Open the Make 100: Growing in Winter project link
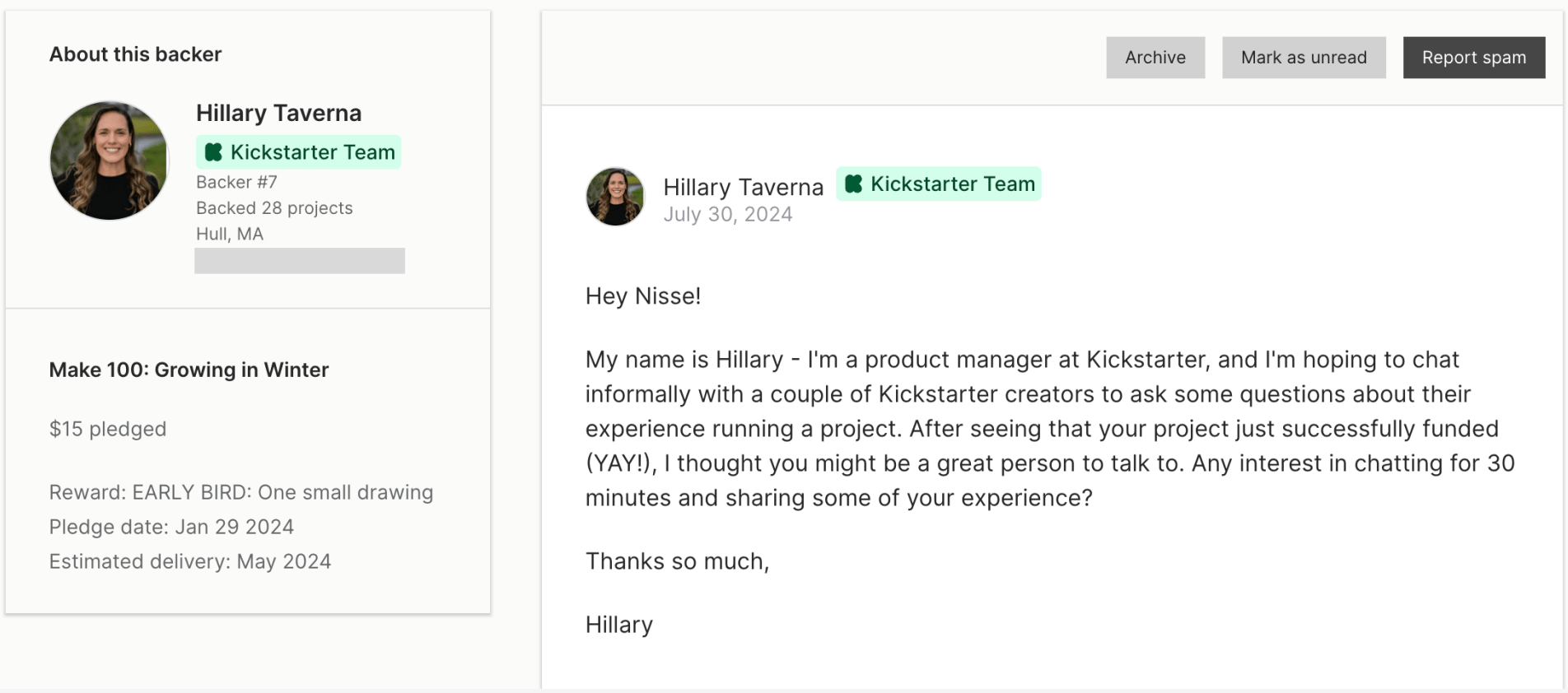Viewport: 1568px width, 693px height. 189,370
